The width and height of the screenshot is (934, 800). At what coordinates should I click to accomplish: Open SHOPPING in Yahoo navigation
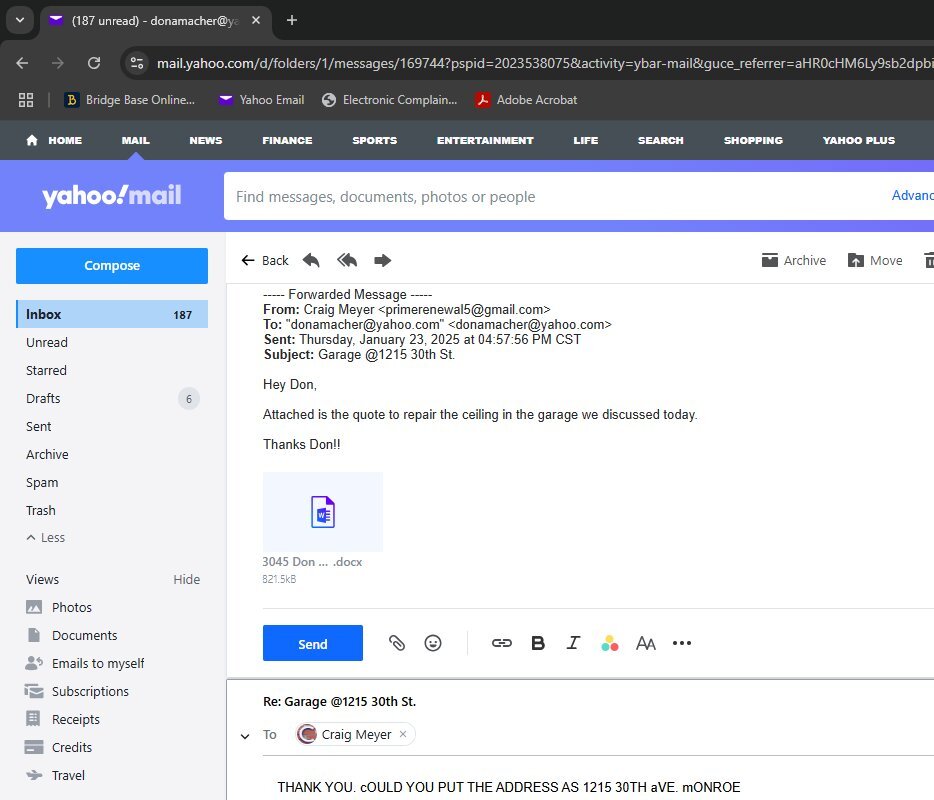click(x=753, y=141)
